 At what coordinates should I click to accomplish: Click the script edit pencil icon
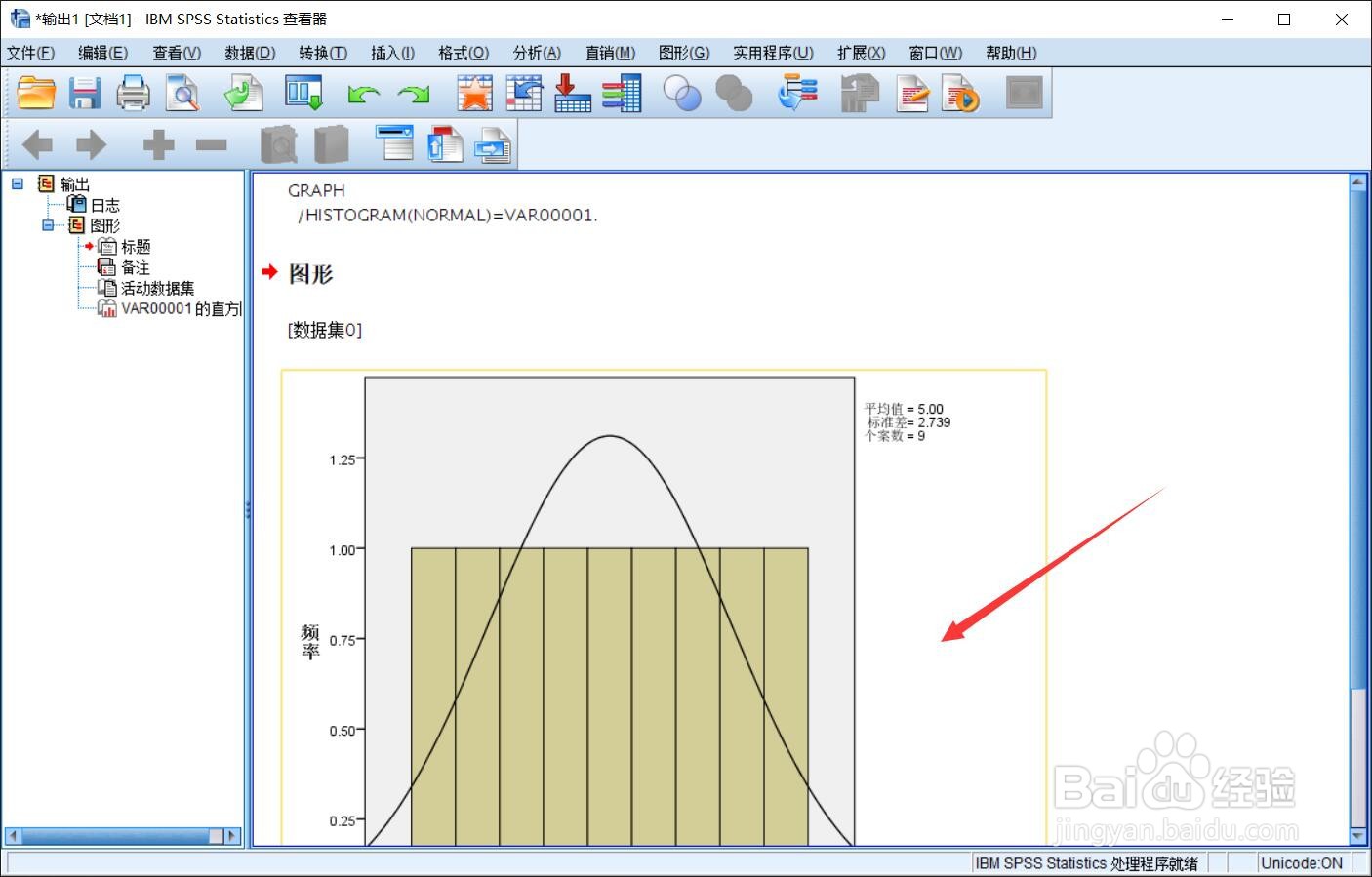(x=912, y=94)
